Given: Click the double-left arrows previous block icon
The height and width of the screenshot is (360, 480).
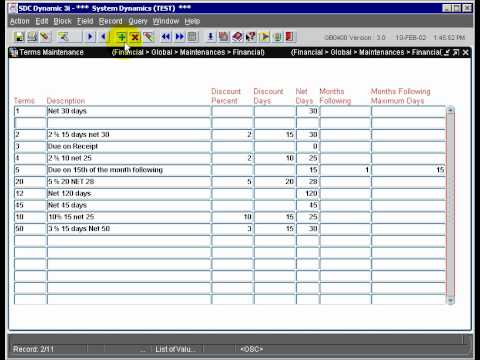Looking at the screenshot, I should pos(166,36).
